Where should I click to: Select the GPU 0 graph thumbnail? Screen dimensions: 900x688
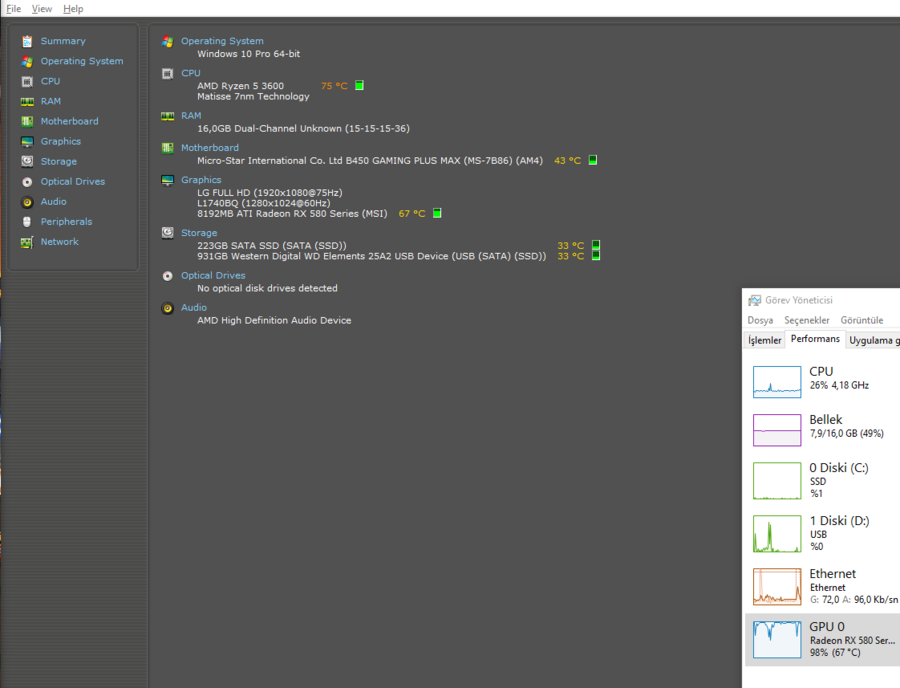pos(777,639)
